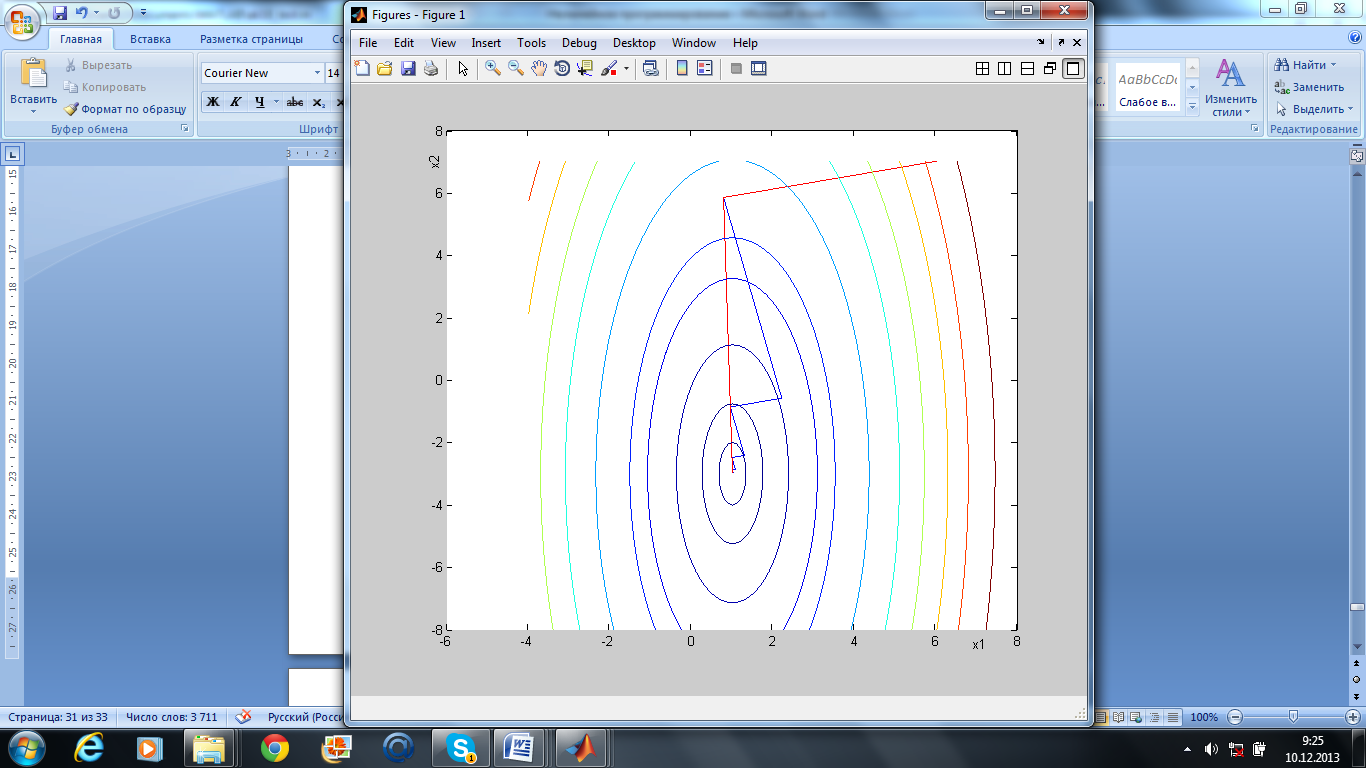Click the 100% zoom level button
This screenshot has width=1366, height=768.
[1204, 717]
